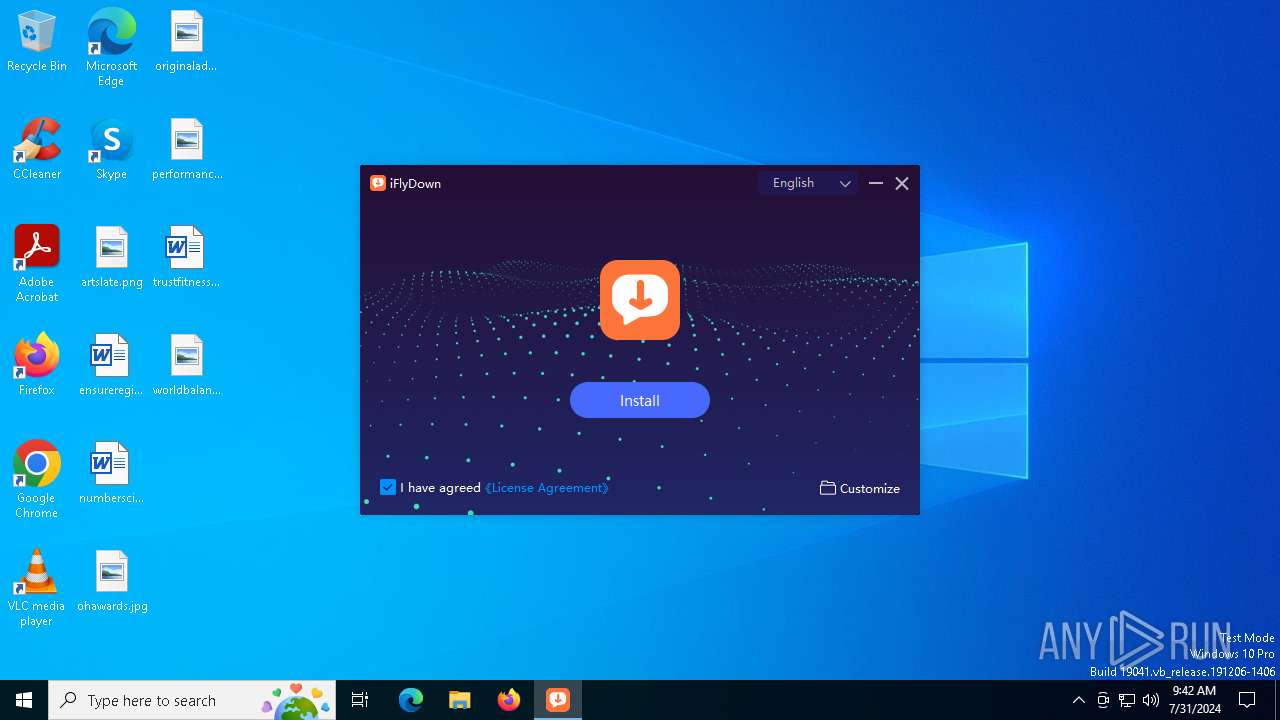Open the volume speaker tray icon

1151,700
